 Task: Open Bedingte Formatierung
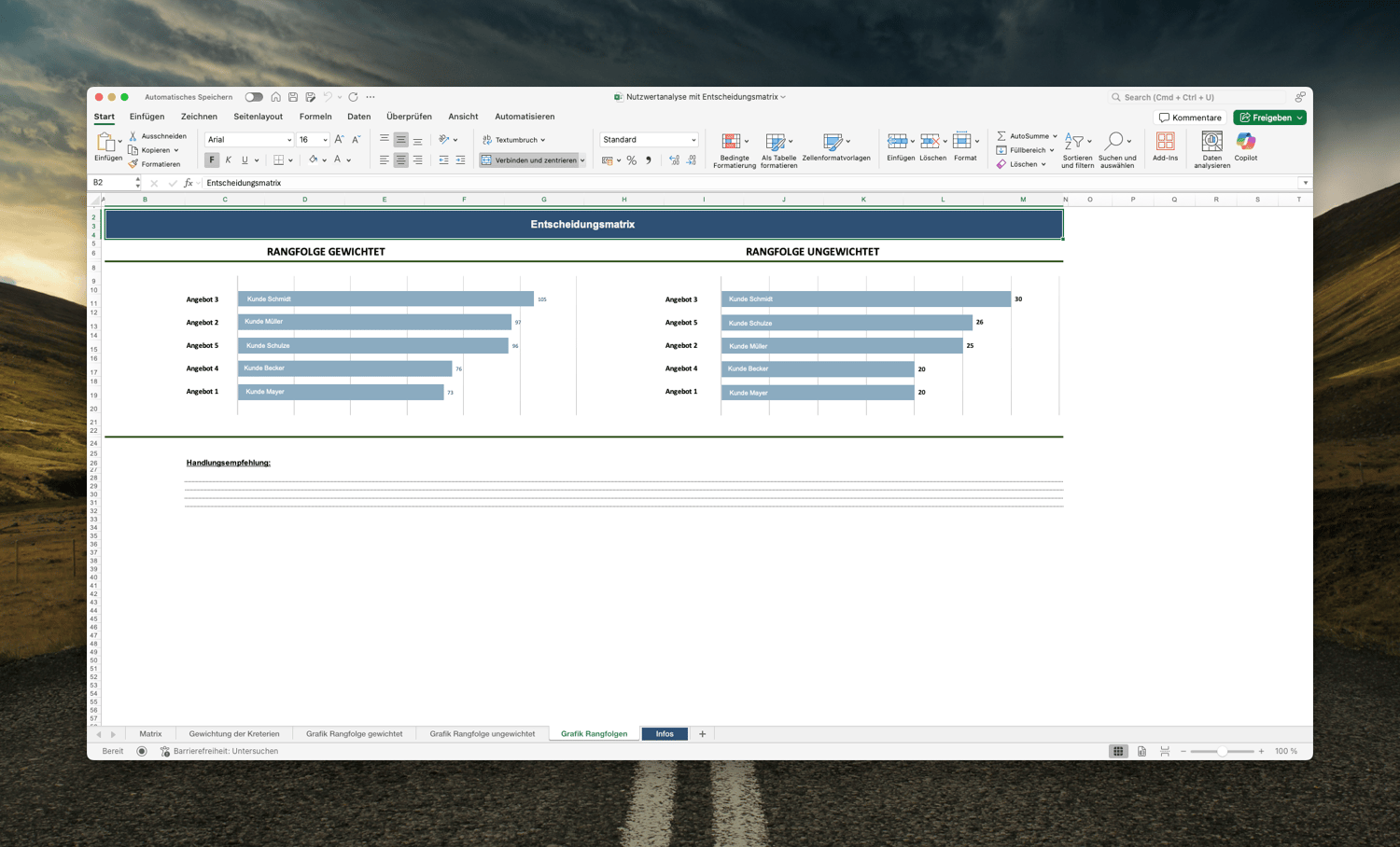tap(734, 149)
